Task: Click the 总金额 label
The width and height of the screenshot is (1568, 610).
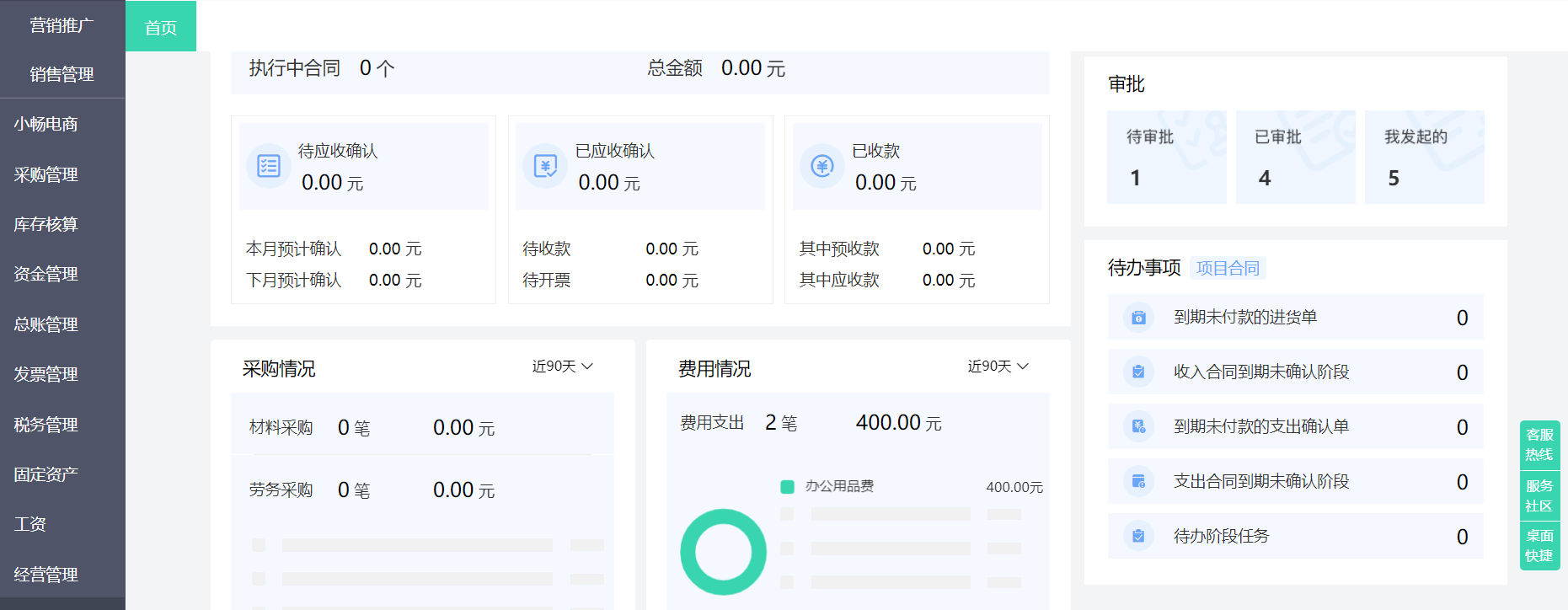Action: coord(675,68)
